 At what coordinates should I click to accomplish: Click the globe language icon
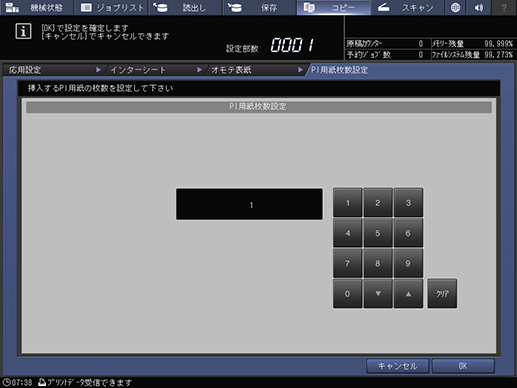coord(455,7)
